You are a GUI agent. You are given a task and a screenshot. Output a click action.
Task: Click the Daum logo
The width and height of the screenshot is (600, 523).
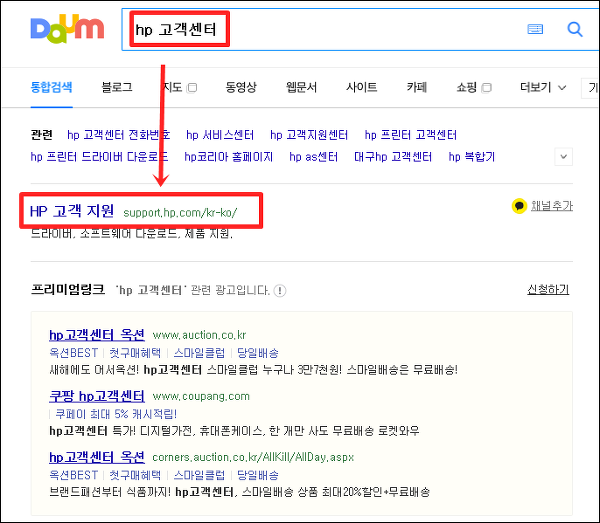67,29
